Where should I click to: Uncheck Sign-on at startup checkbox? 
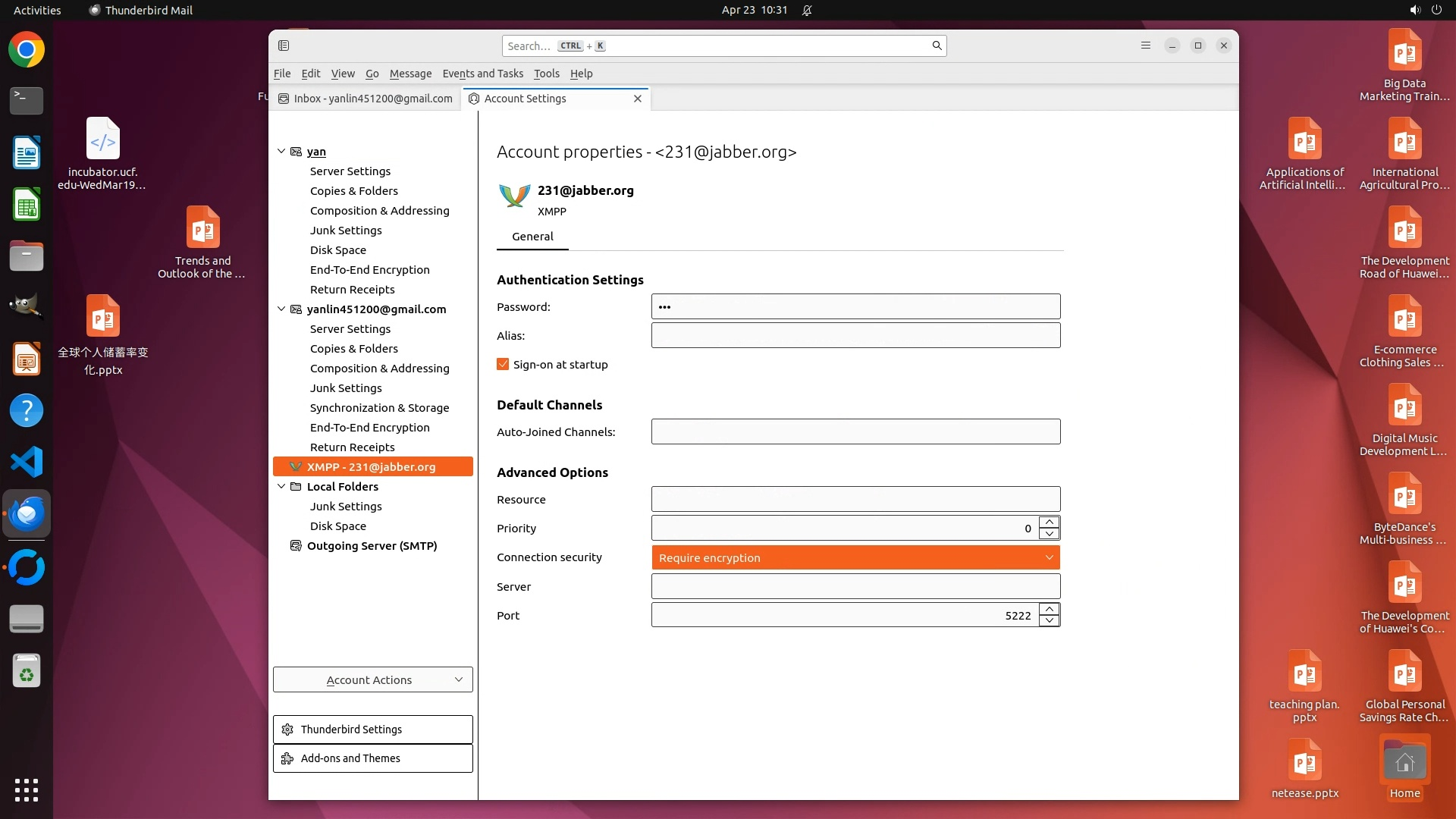(503, 365)
